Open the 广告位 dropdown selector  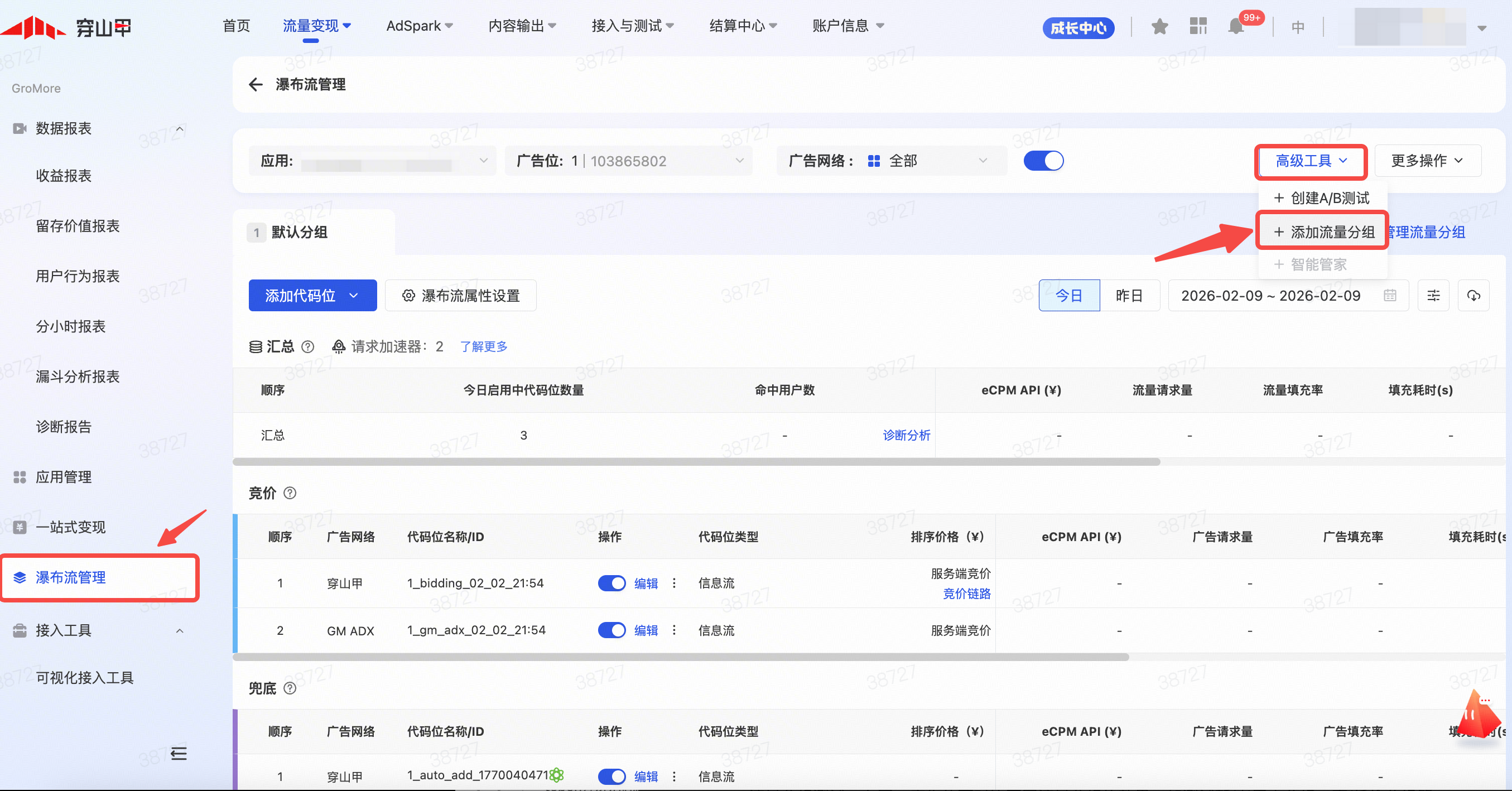point(628,161)
